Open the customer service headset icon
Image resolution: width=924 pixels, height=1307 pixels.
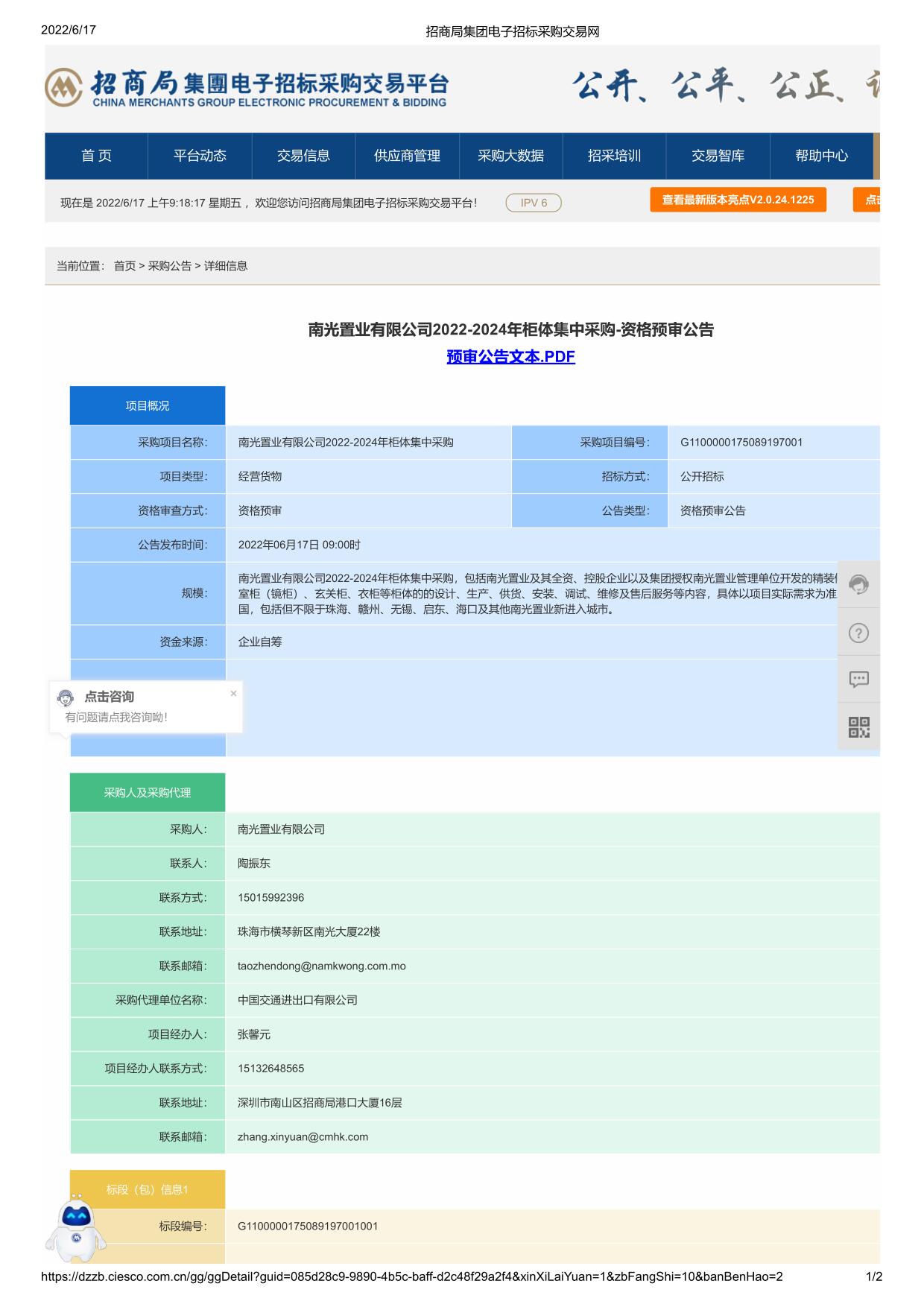point(858,585)
